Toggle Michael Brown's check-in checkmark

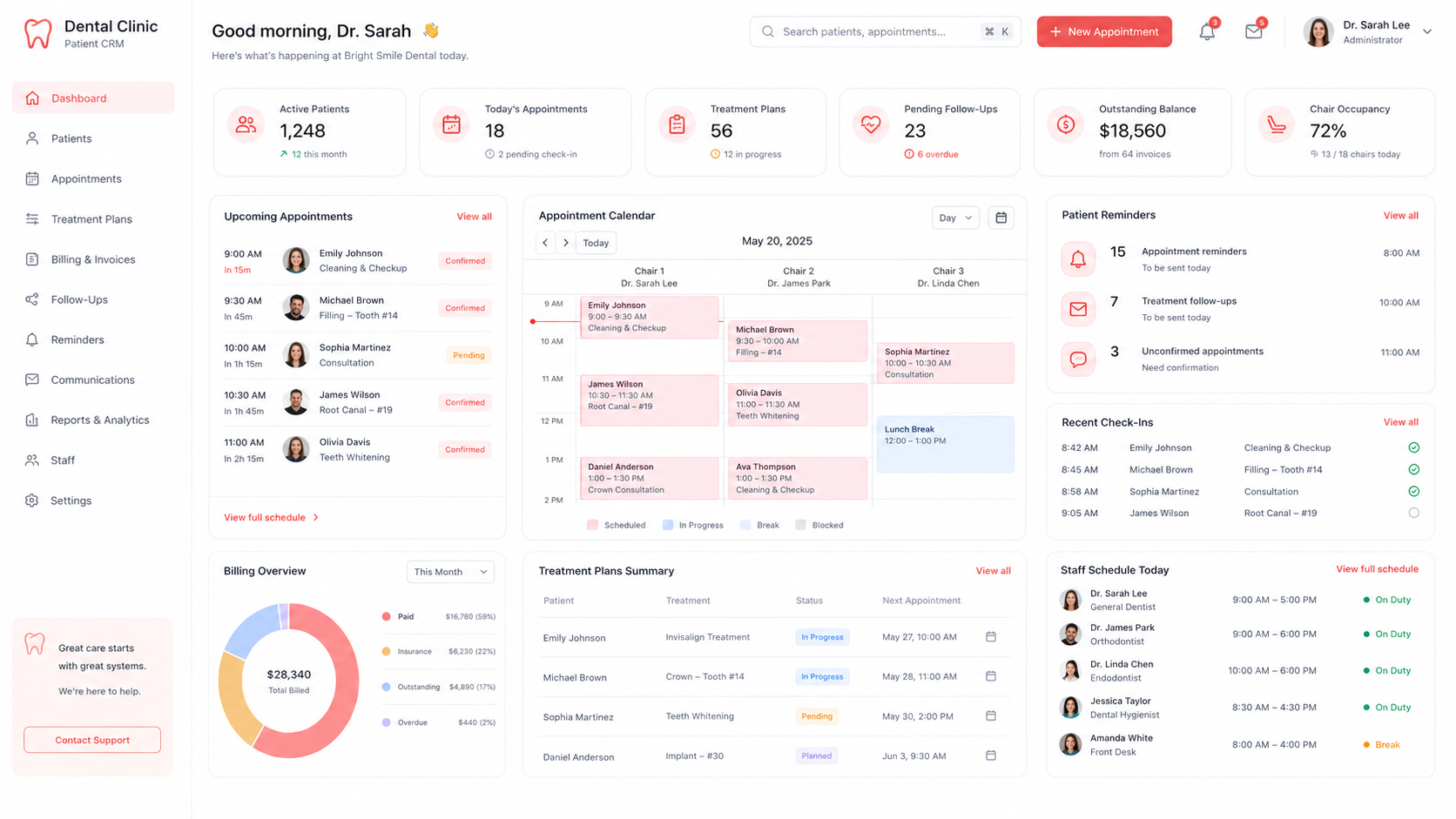pos(1414,470)
